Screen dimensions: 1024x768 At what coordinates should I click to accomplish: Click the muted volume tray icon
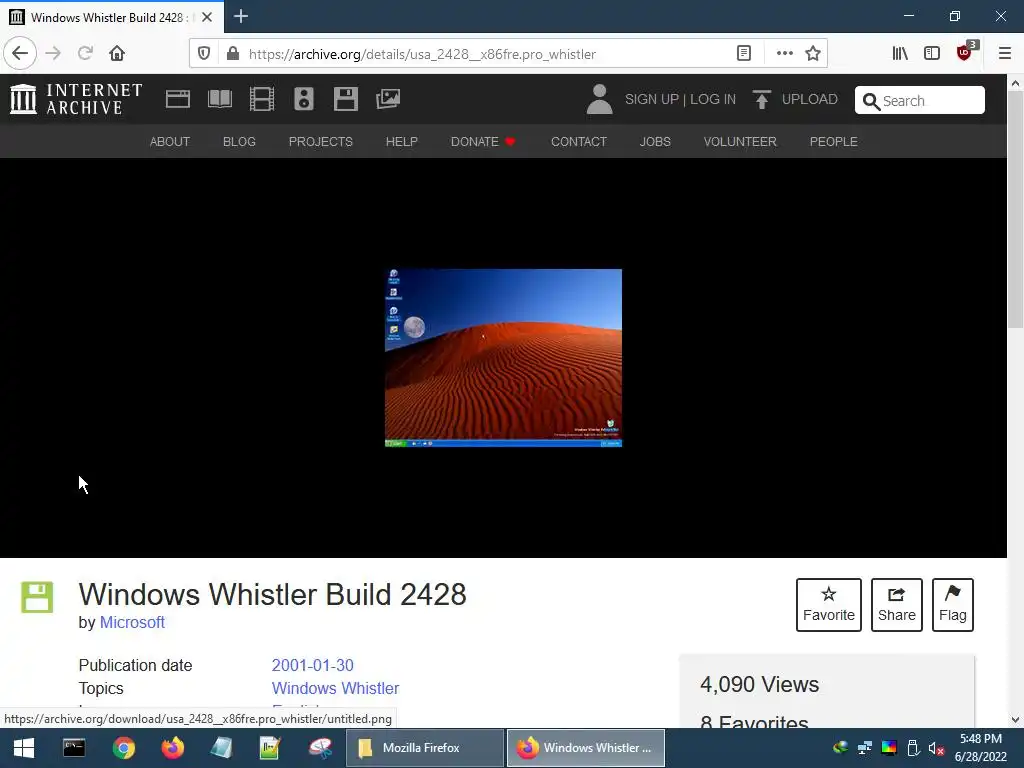click(x=936, y=748)
